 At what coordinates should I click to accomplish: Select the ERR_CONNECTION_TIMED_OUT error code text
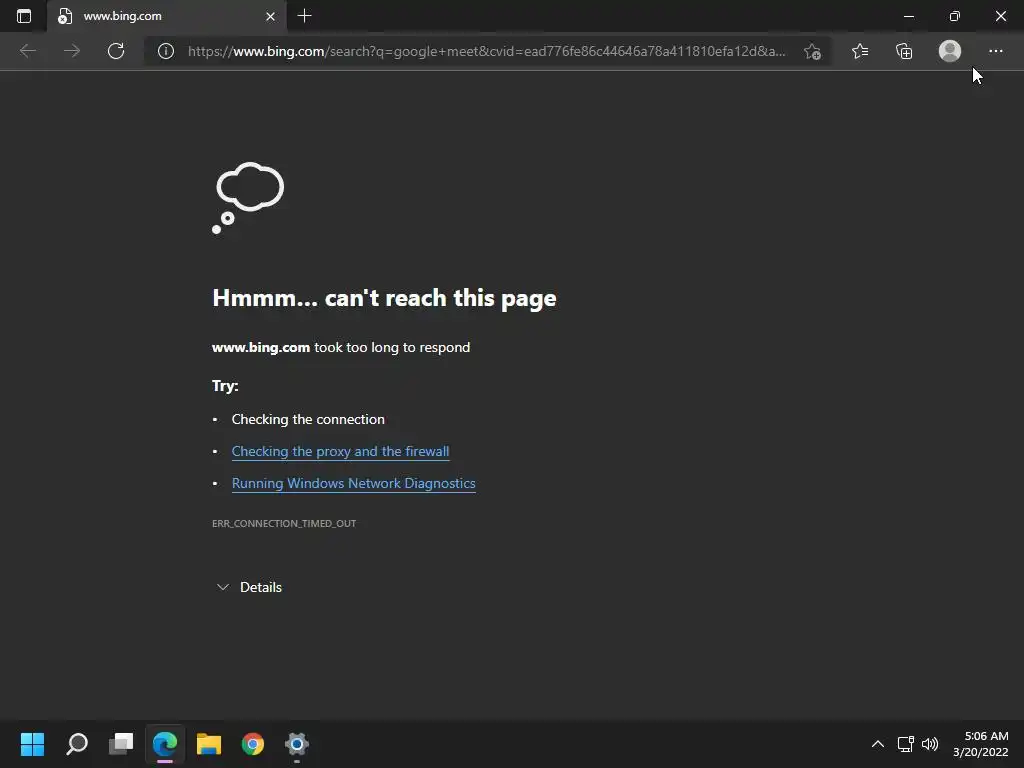tap(284, 523)
